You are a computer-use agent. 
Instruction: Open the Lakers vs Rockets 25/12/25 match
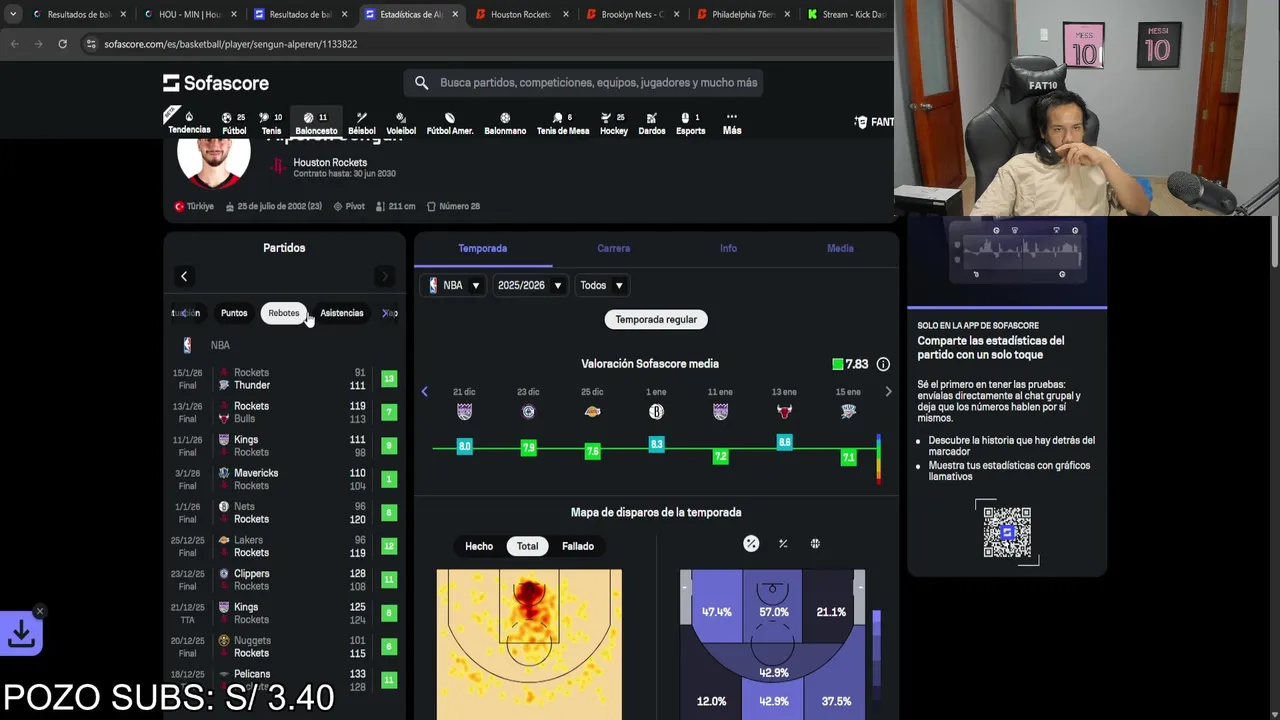pyautogui.click(x=284, y=546)
